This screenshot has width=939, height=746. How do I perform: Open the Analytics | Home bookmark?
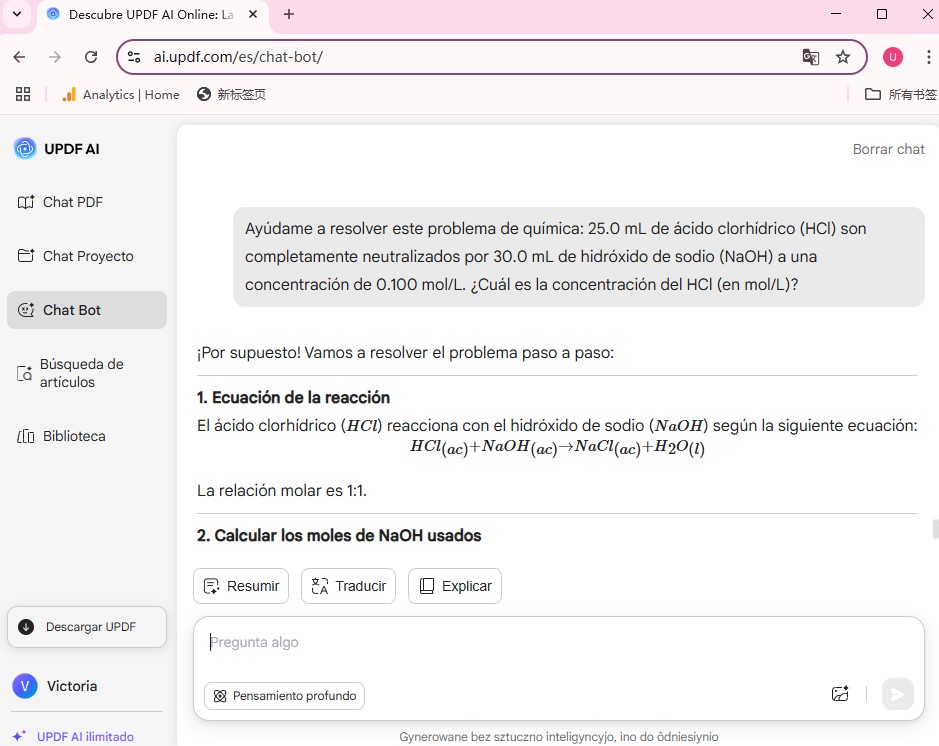(121, 94)
